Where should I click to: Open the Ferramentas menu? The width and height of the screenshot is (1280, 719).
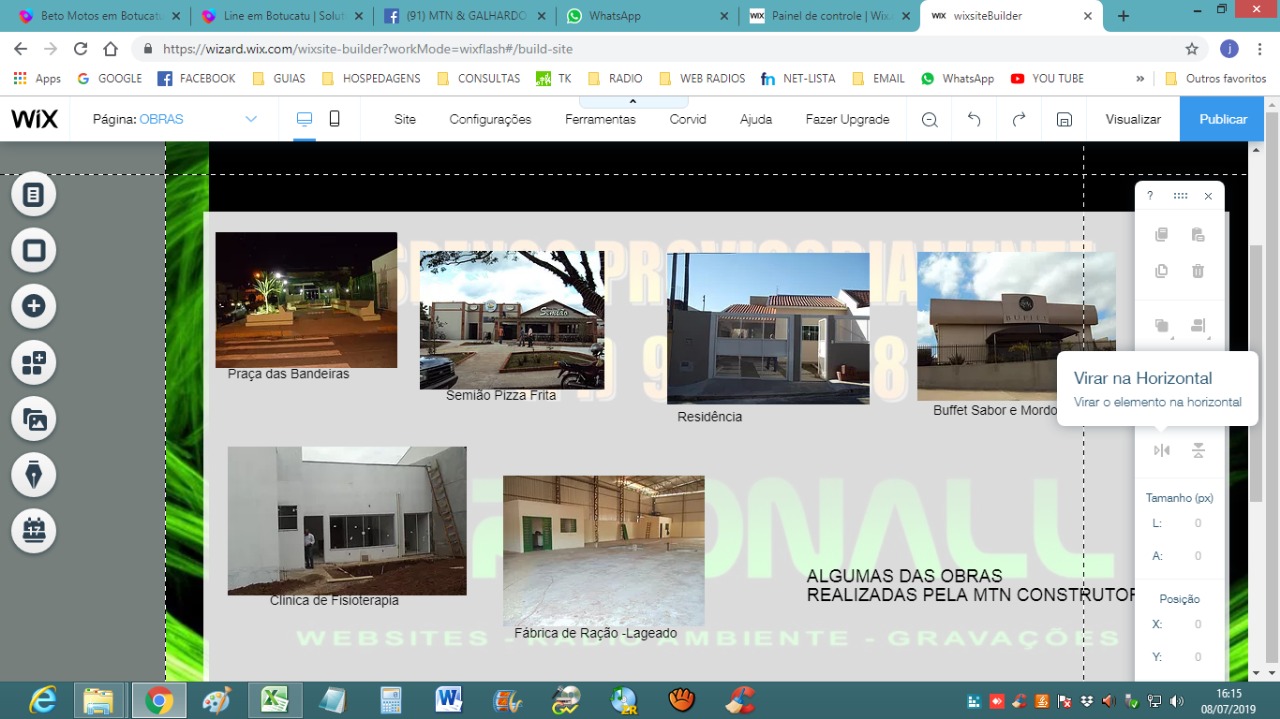pyautogui.click(x=600, y=119)
